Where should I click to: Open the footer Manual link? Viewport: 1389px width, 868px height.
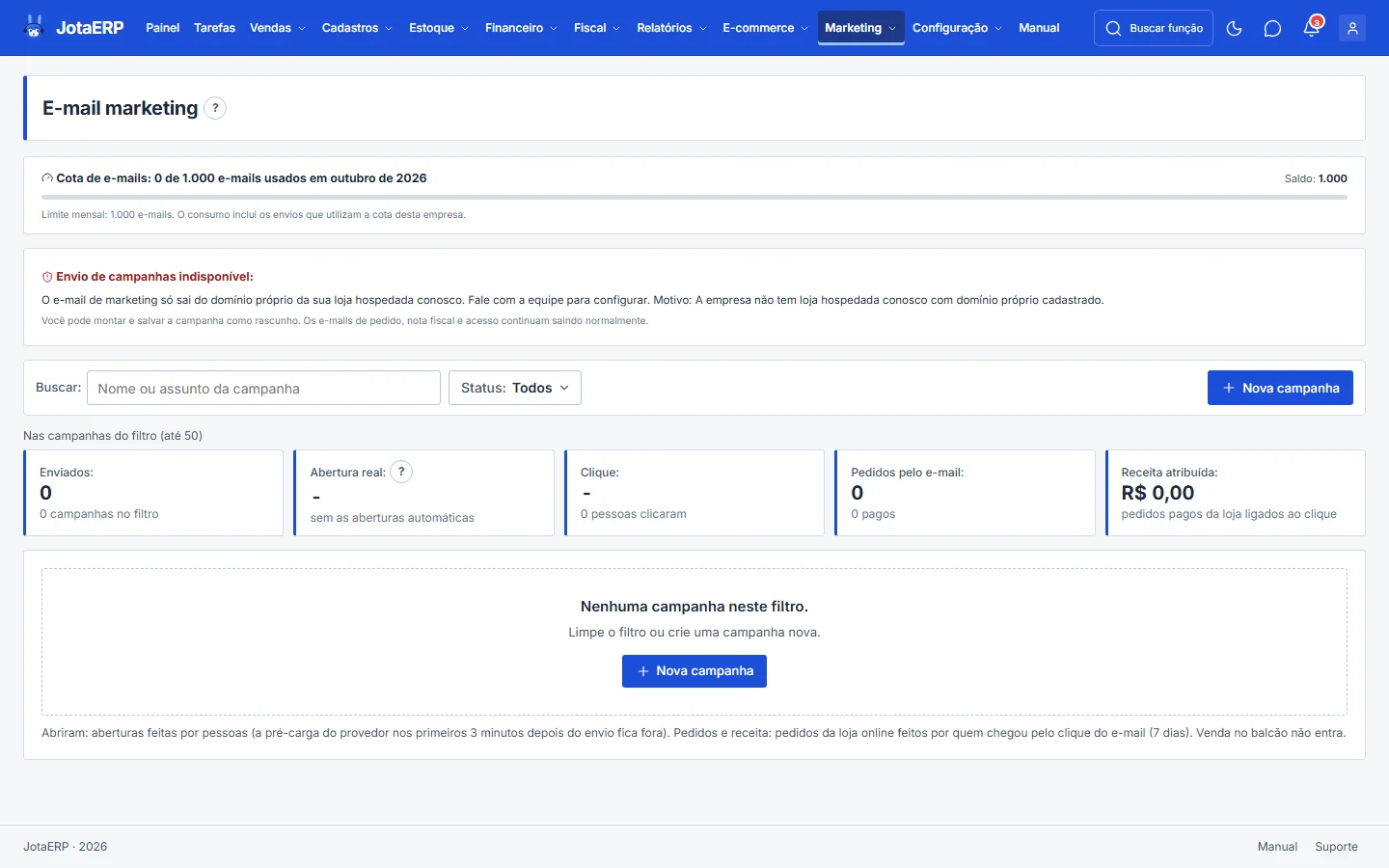pos(1277,847)
